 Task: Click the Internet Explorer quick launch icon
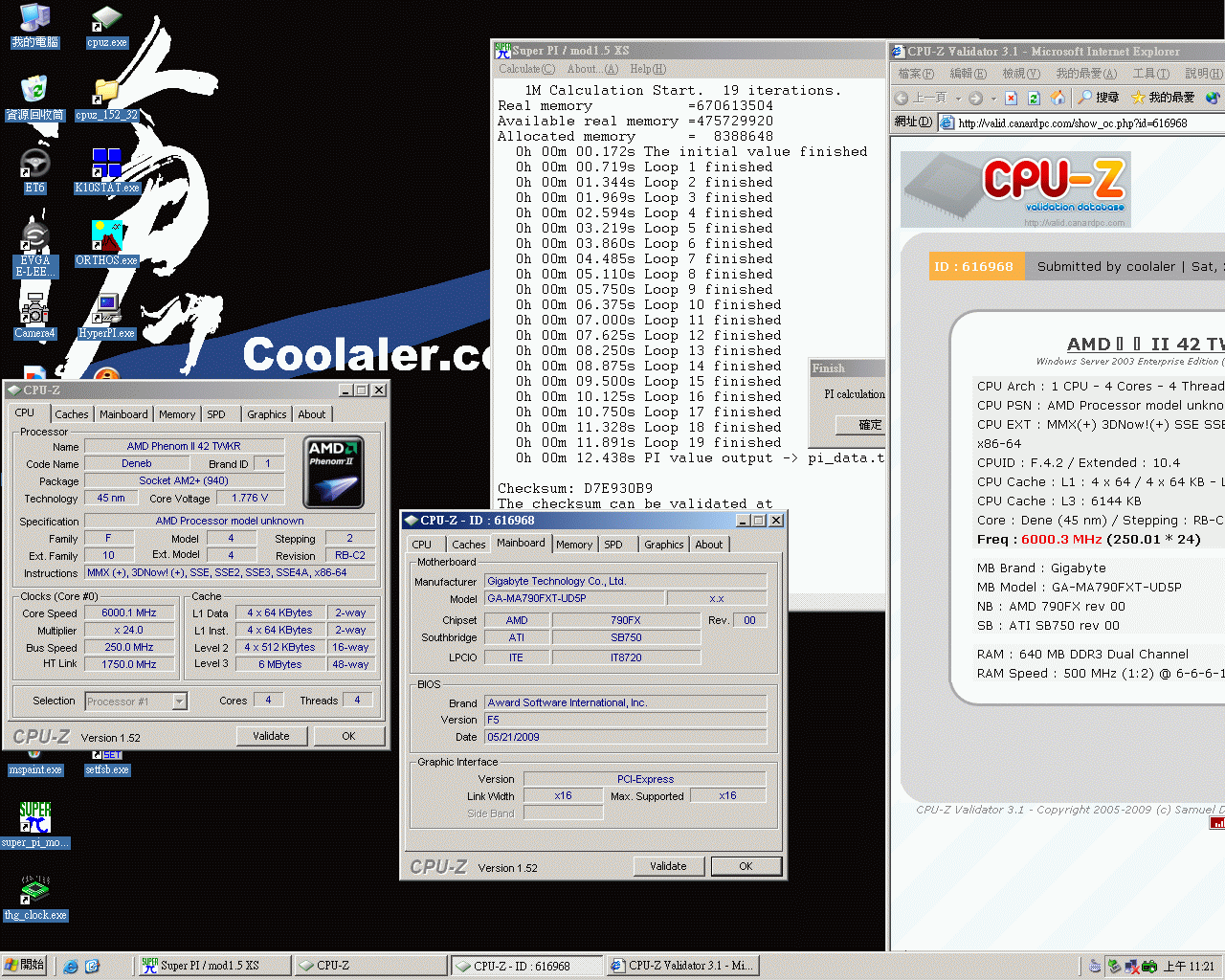[71, 967]
